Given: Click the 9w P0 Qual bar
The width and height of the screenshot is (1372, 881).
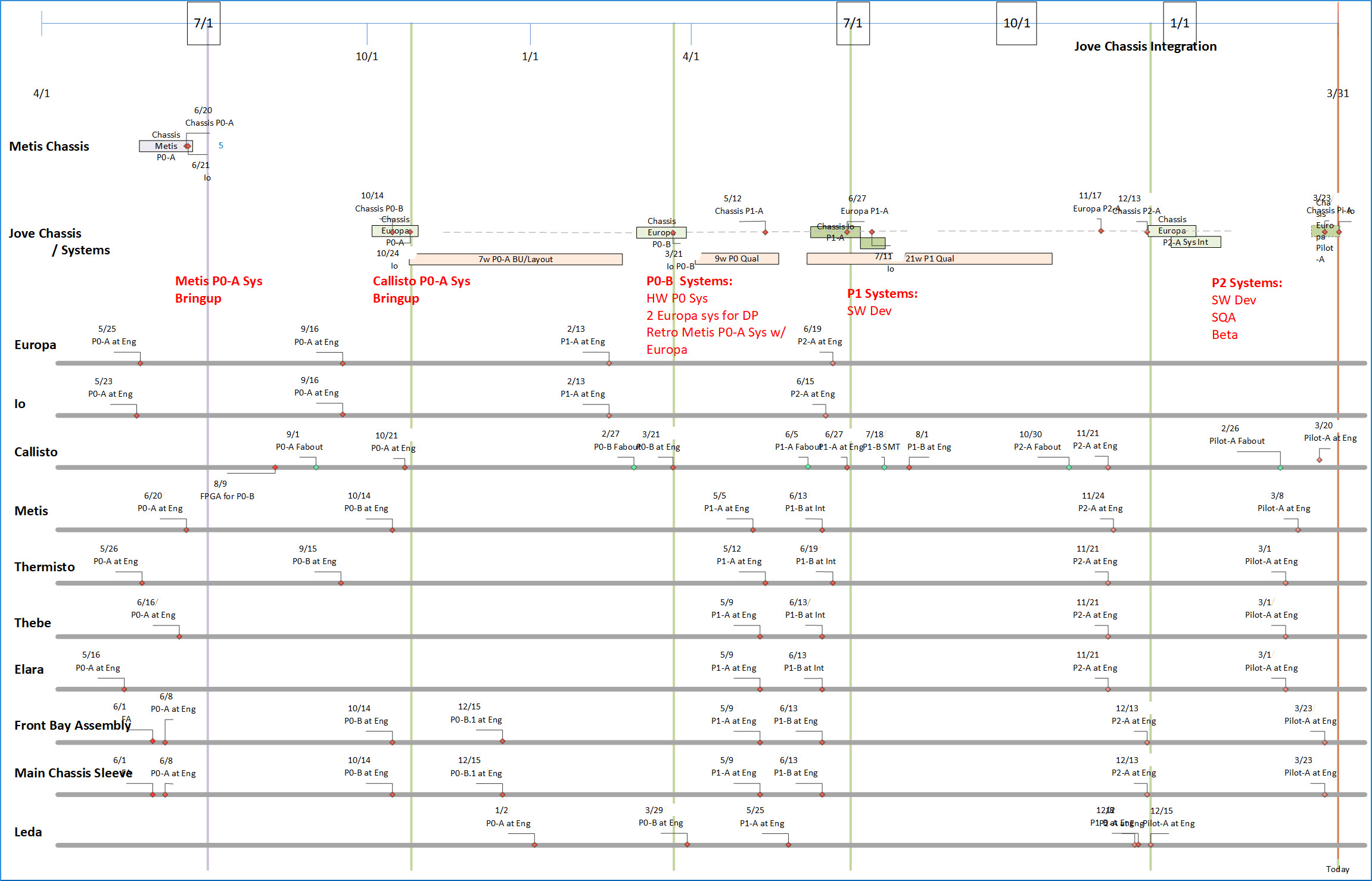Looking at the screenshot, I should click(x=737, y=259).
